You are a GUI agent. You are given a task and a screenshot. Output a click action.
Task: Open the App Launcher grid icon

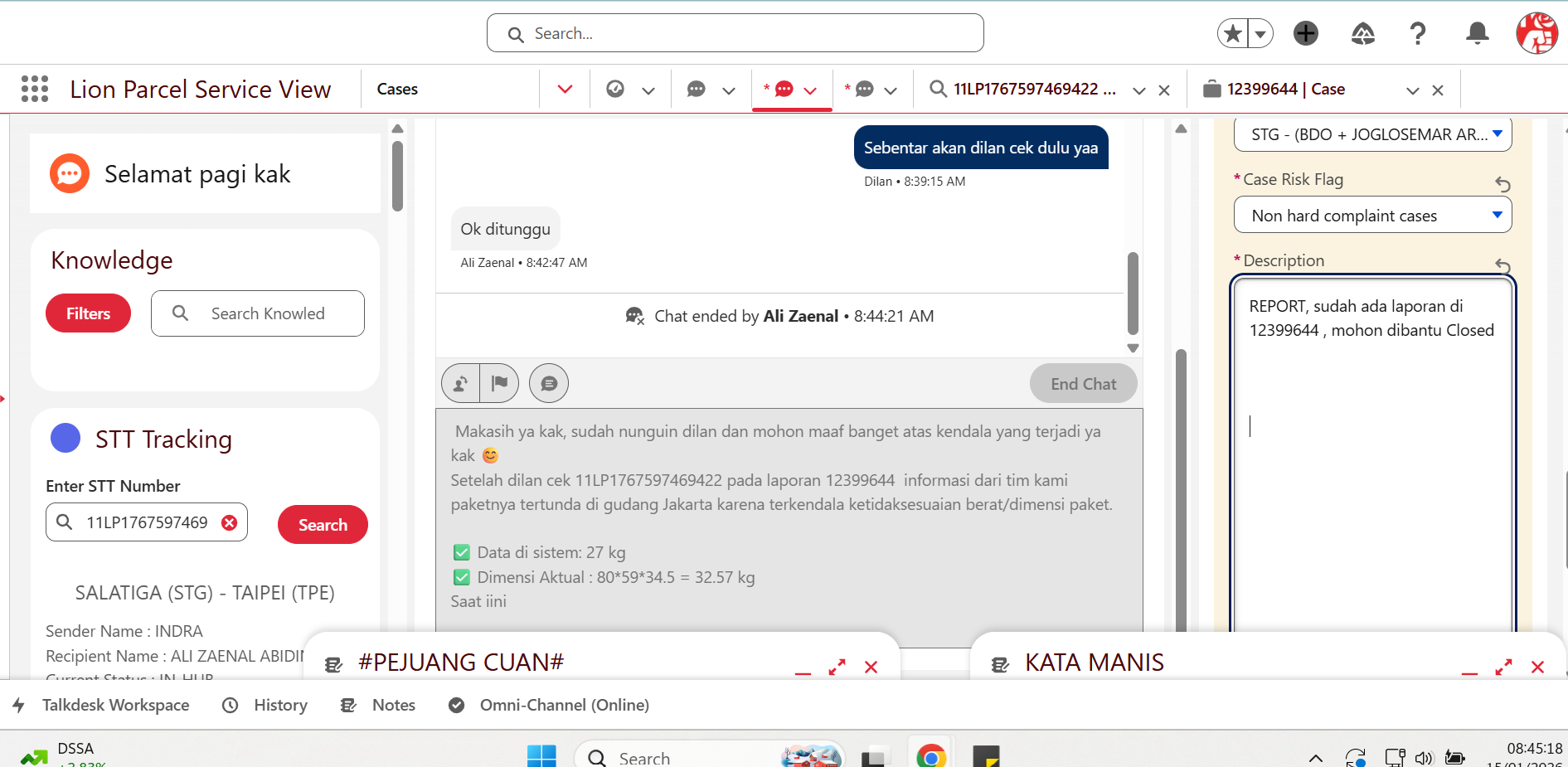[x=35, y=89]
